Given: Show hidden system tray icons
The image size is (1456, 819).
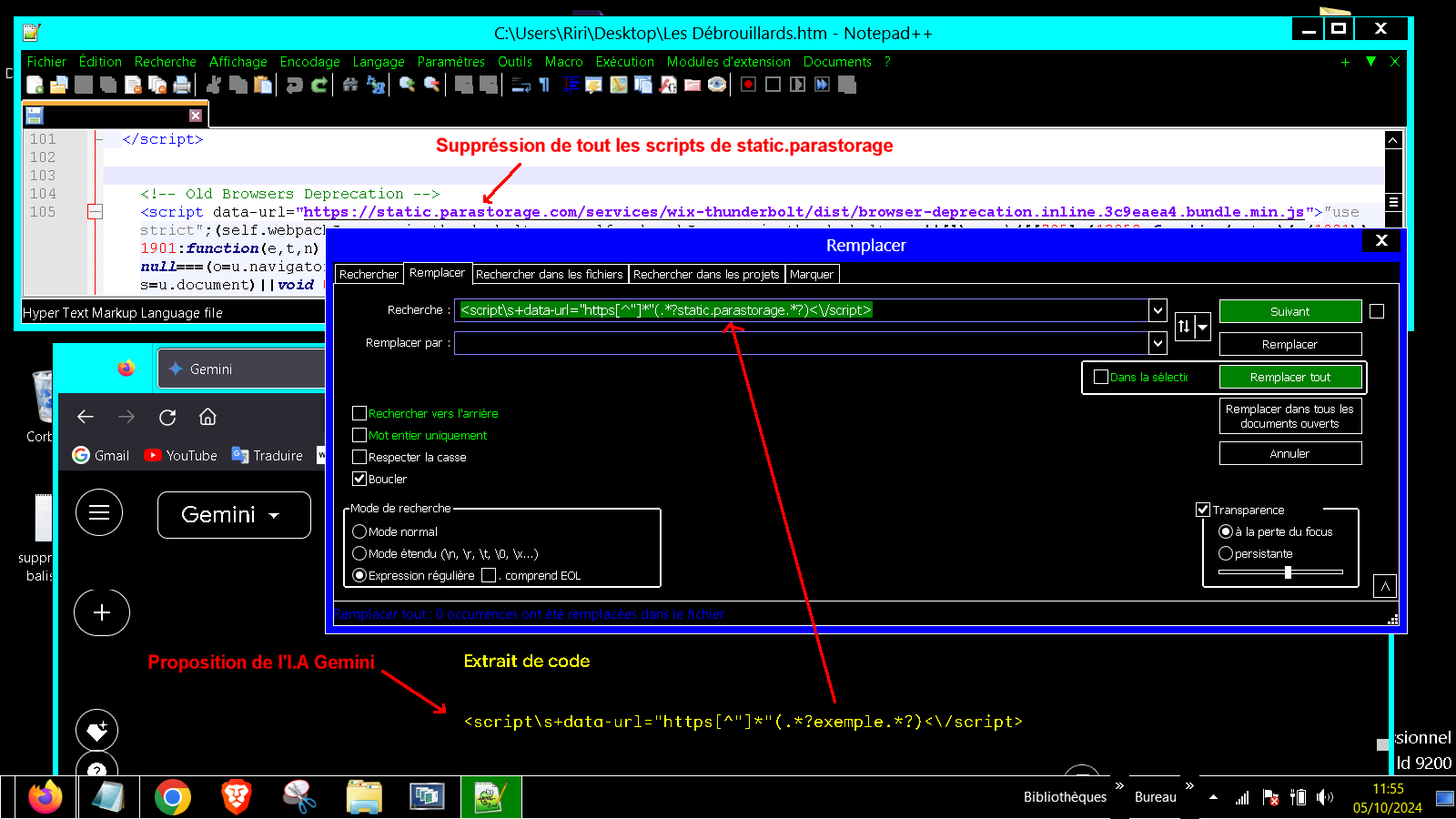Looking at the screenshot, I should (x=1213, y=797).
